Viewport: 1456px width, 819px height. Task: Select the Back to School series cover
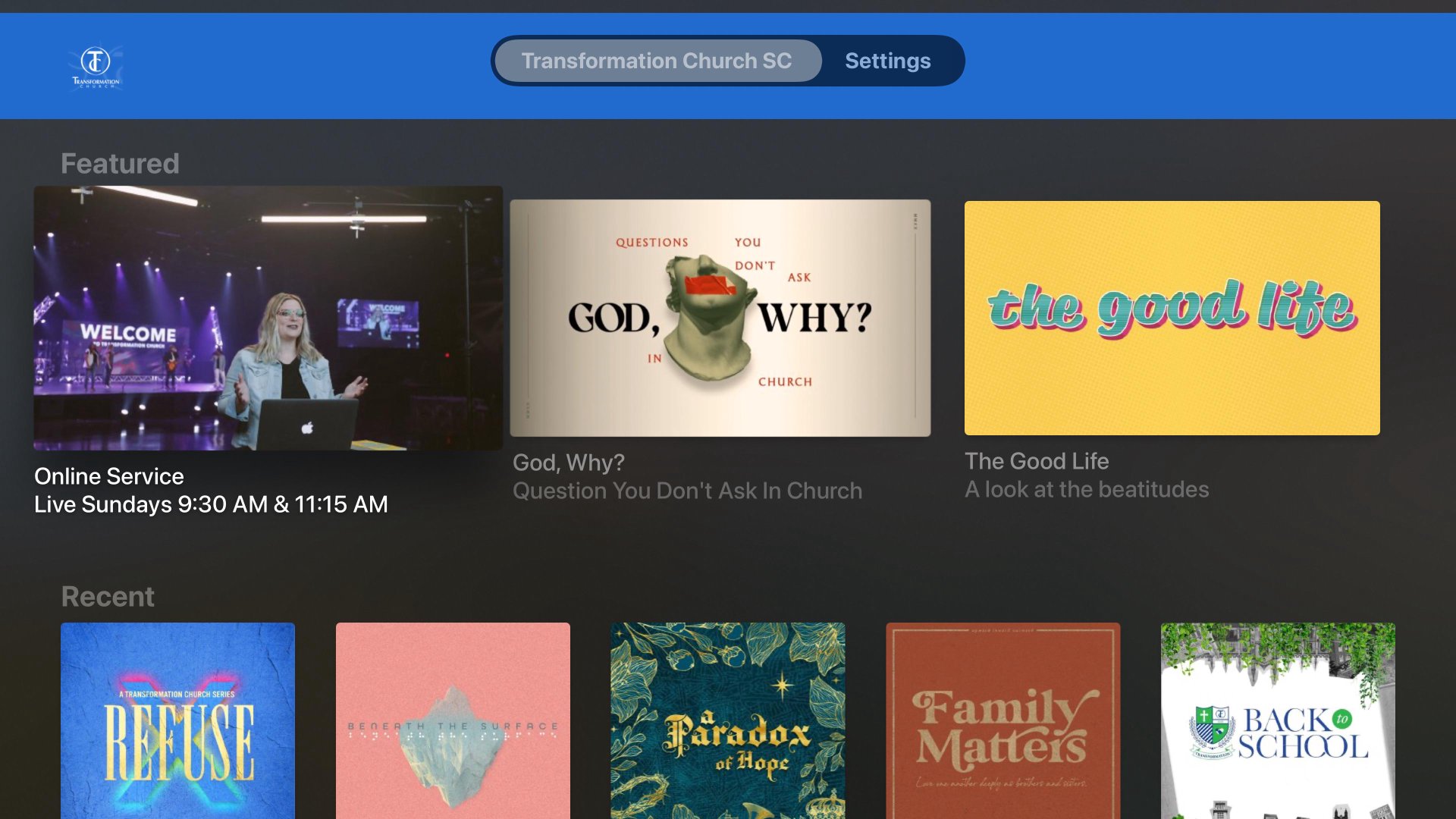point(1278,720)
